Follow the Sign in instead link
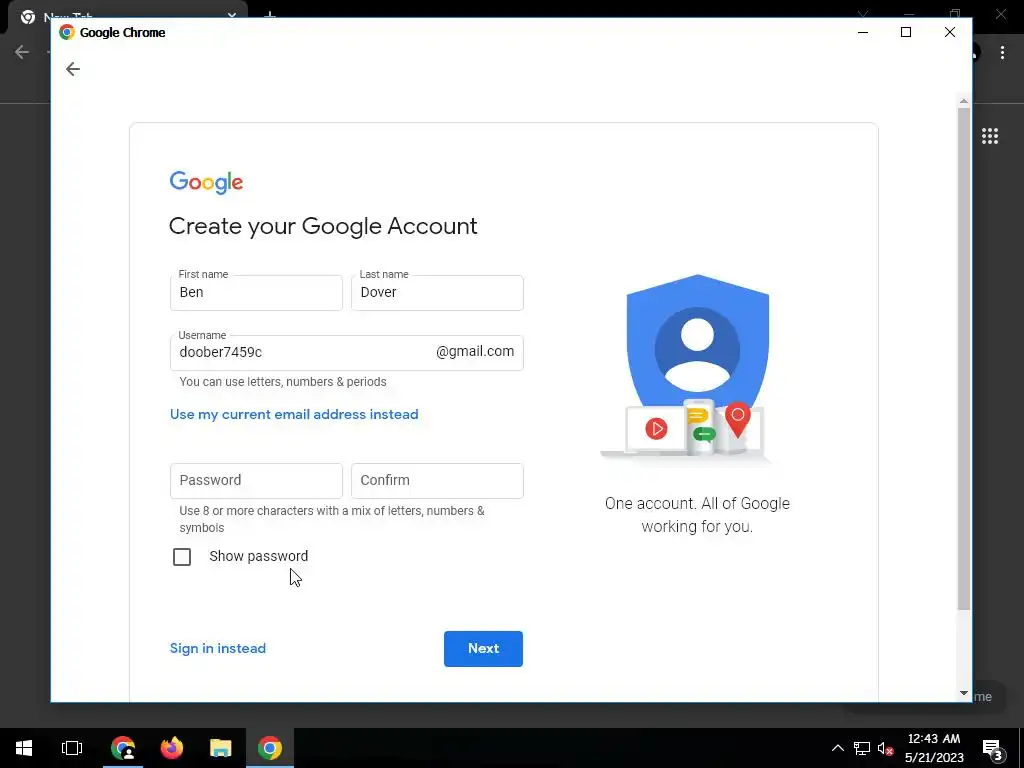Screen dimensions: 1024x768 (217, 648)
